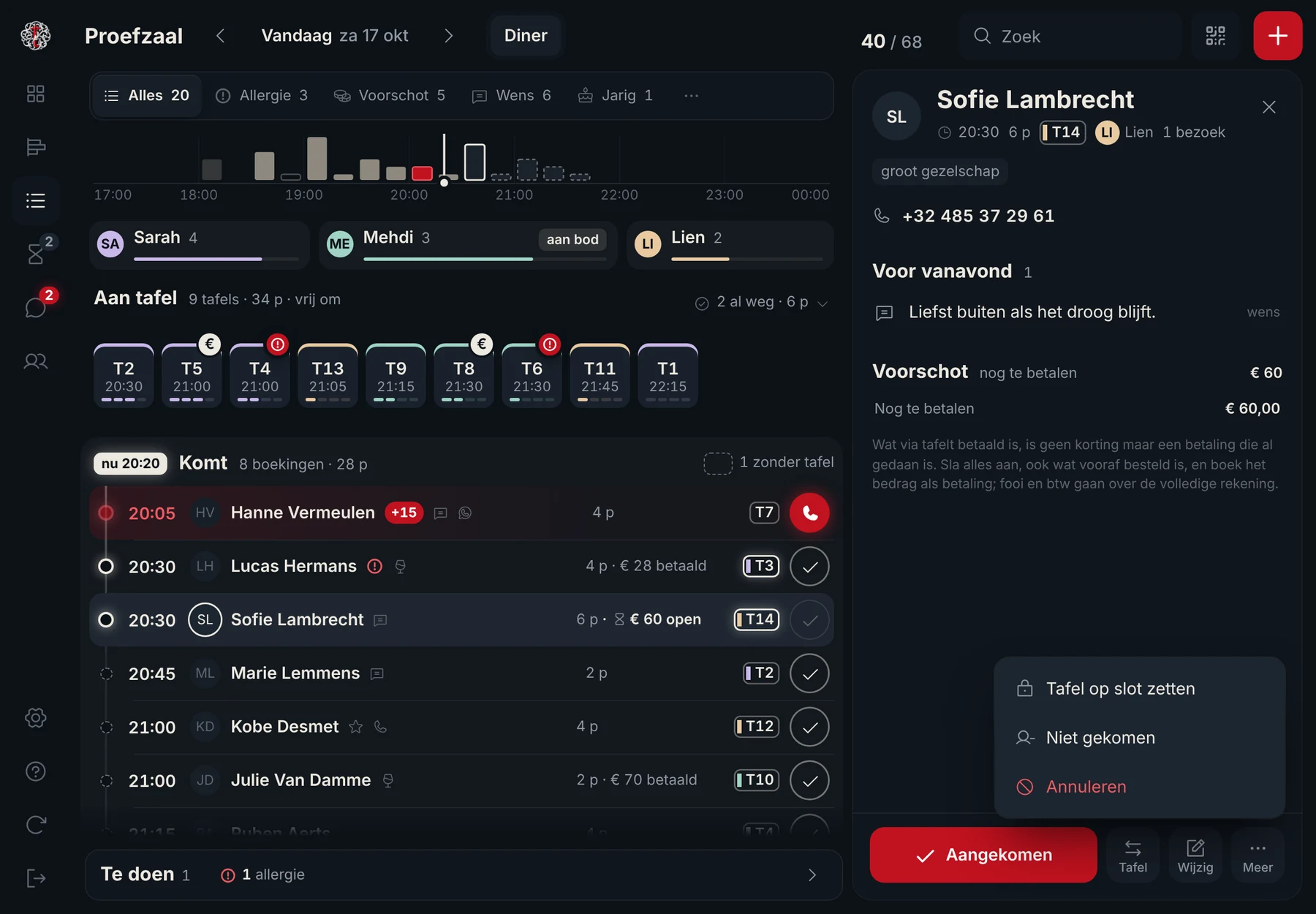The image size is (1316, 914).
Task: Open the timeline view in sidebar
Action: [x=36, y=147]
